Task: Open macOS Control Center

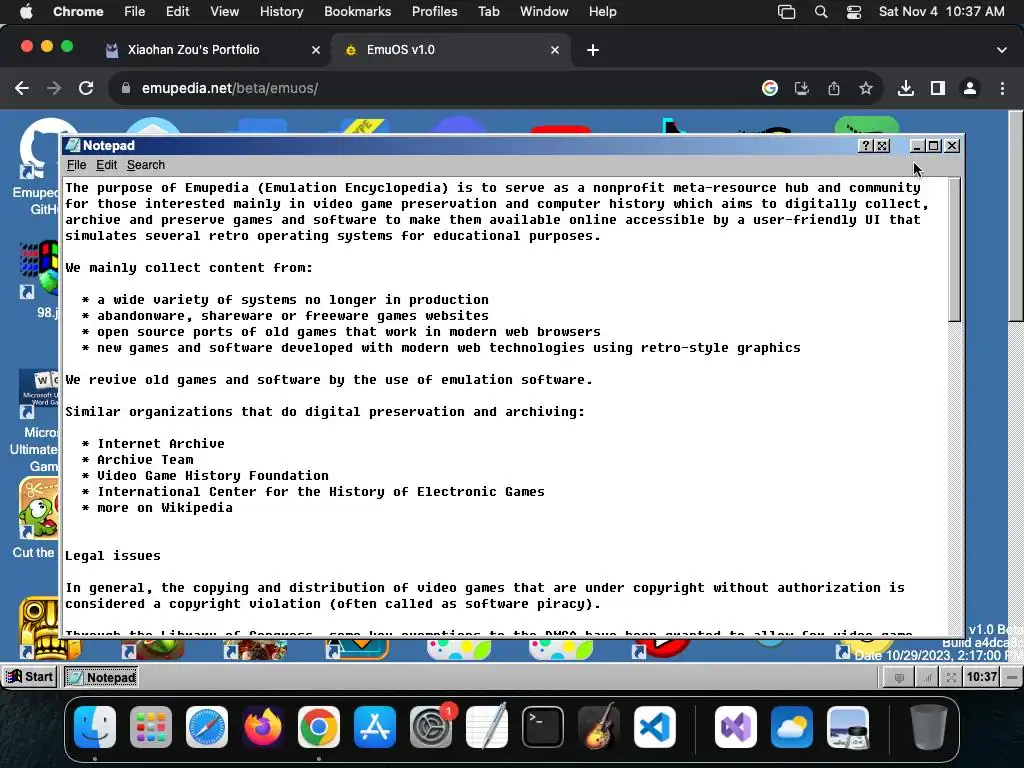Action: (x=854, y=12)
